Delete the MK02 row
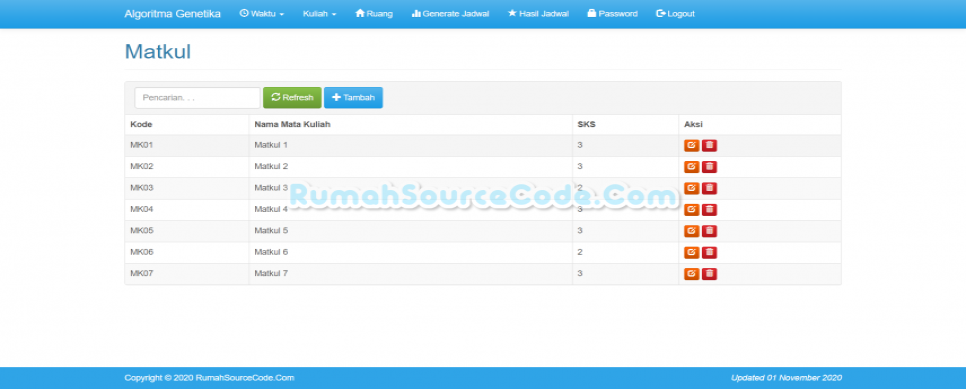The width and height of the screenshot is (966, 389). [709, 167]
